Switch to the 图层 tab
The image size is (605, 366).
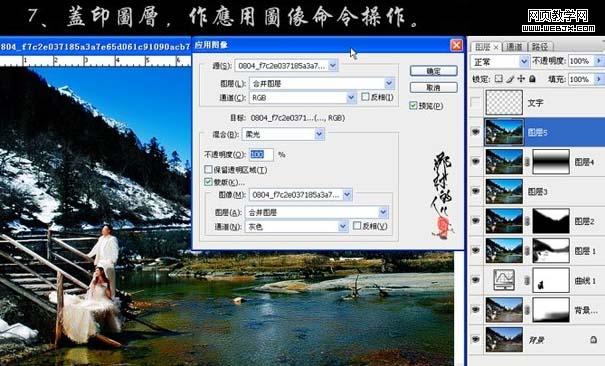coord(482,47)
